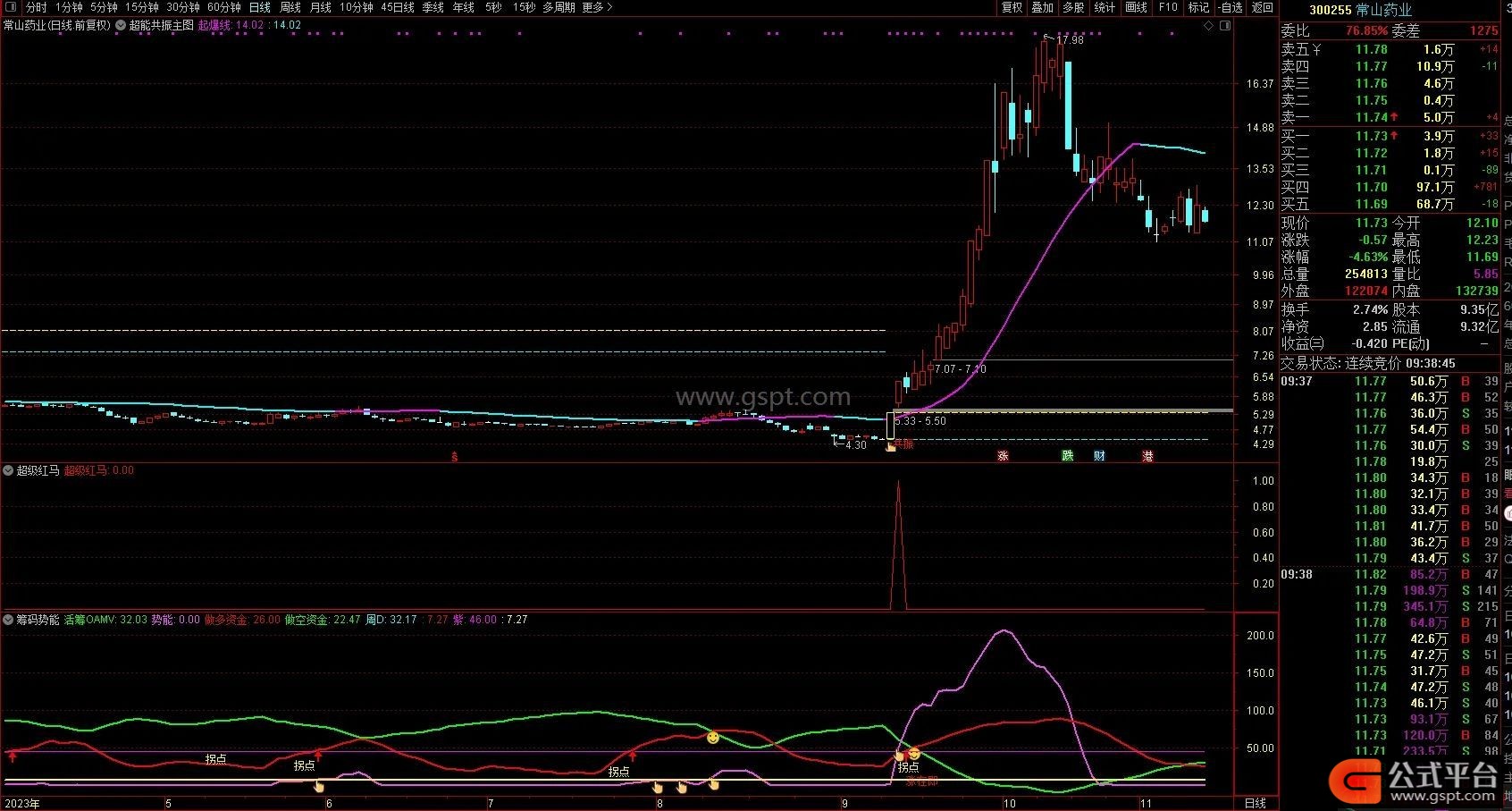
Task: Select the 15分钟 period tab
Action: 142,7
